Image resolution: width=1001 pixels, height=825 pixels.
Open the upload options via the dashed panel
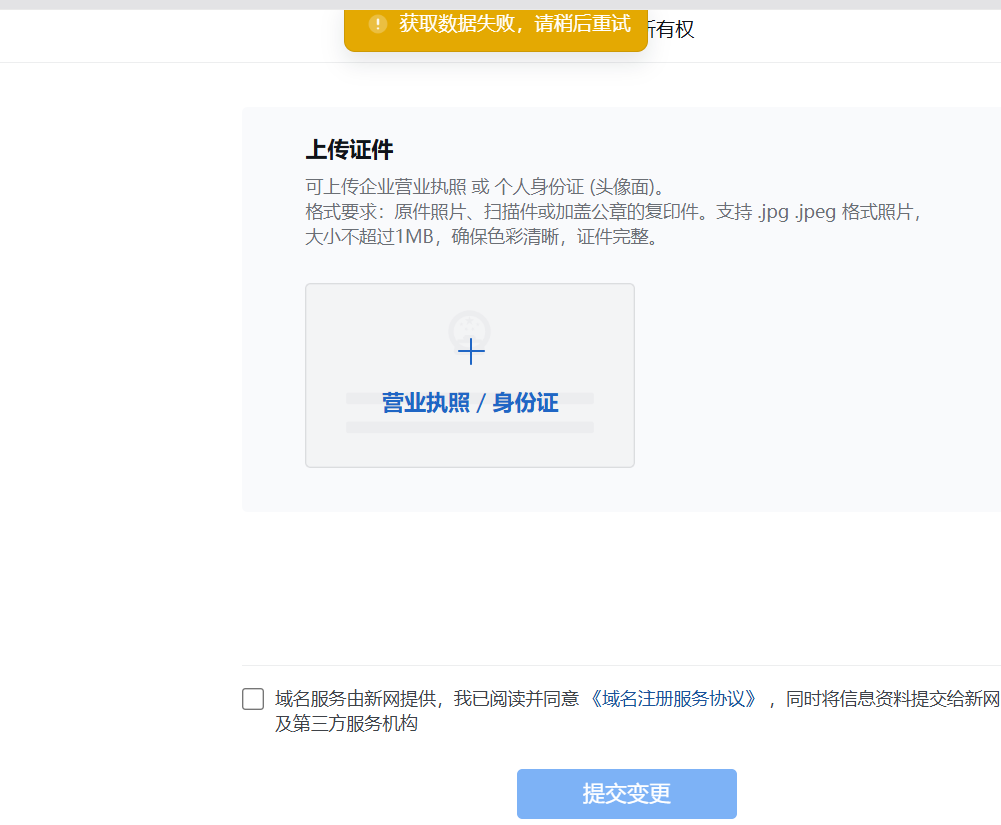pos(470,375)
